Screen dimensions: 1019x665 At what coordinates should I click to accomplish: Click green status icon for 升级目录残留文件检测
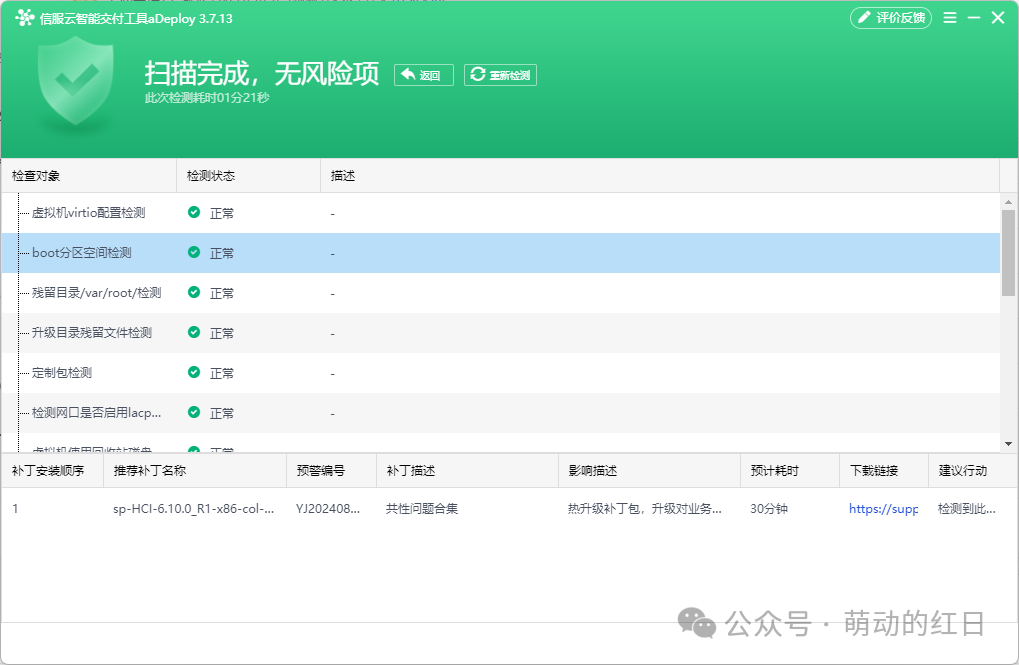(x=194, y=332)
